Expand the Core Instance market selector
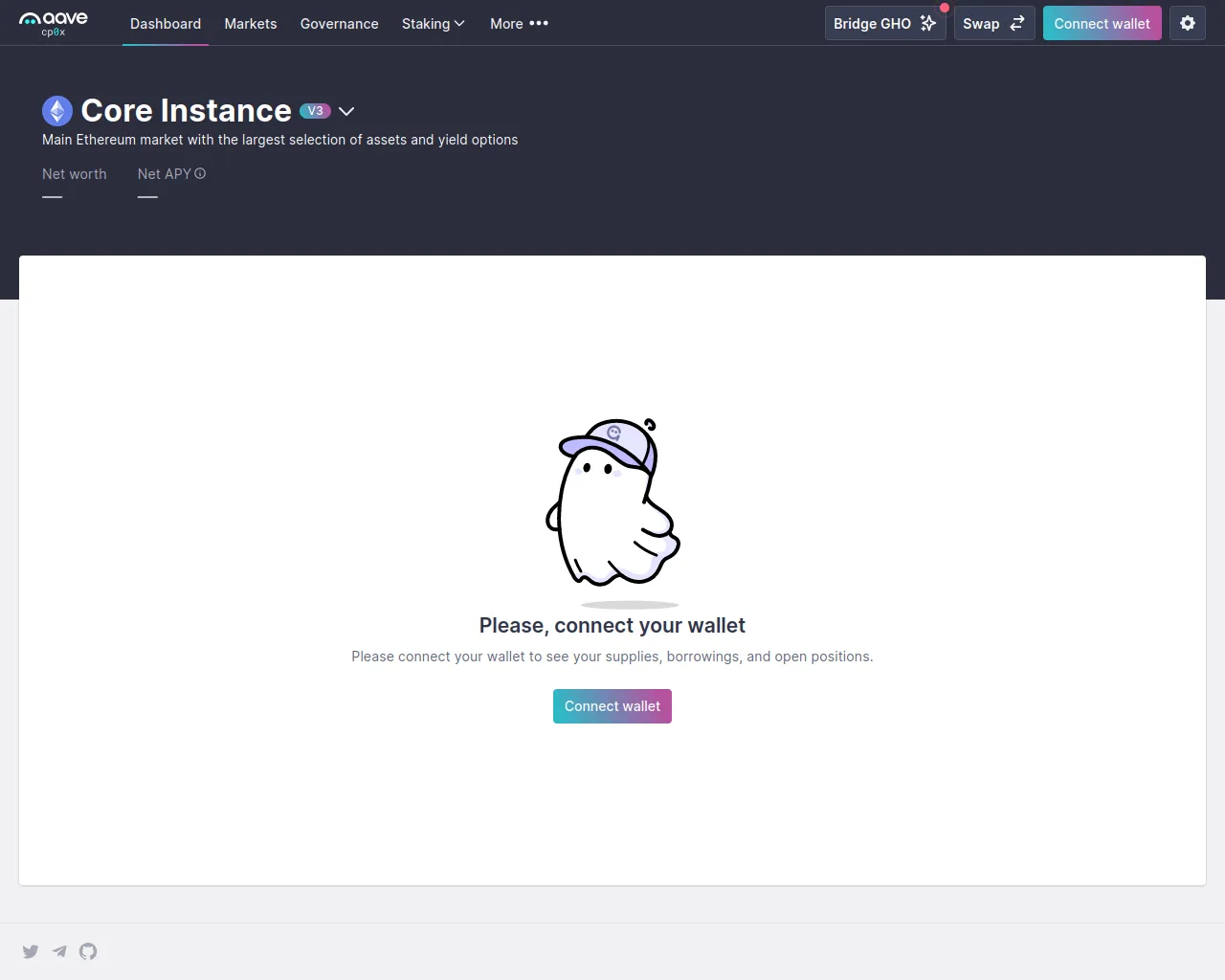Viewport: 1225px width, 980px height. coord(346,111)
